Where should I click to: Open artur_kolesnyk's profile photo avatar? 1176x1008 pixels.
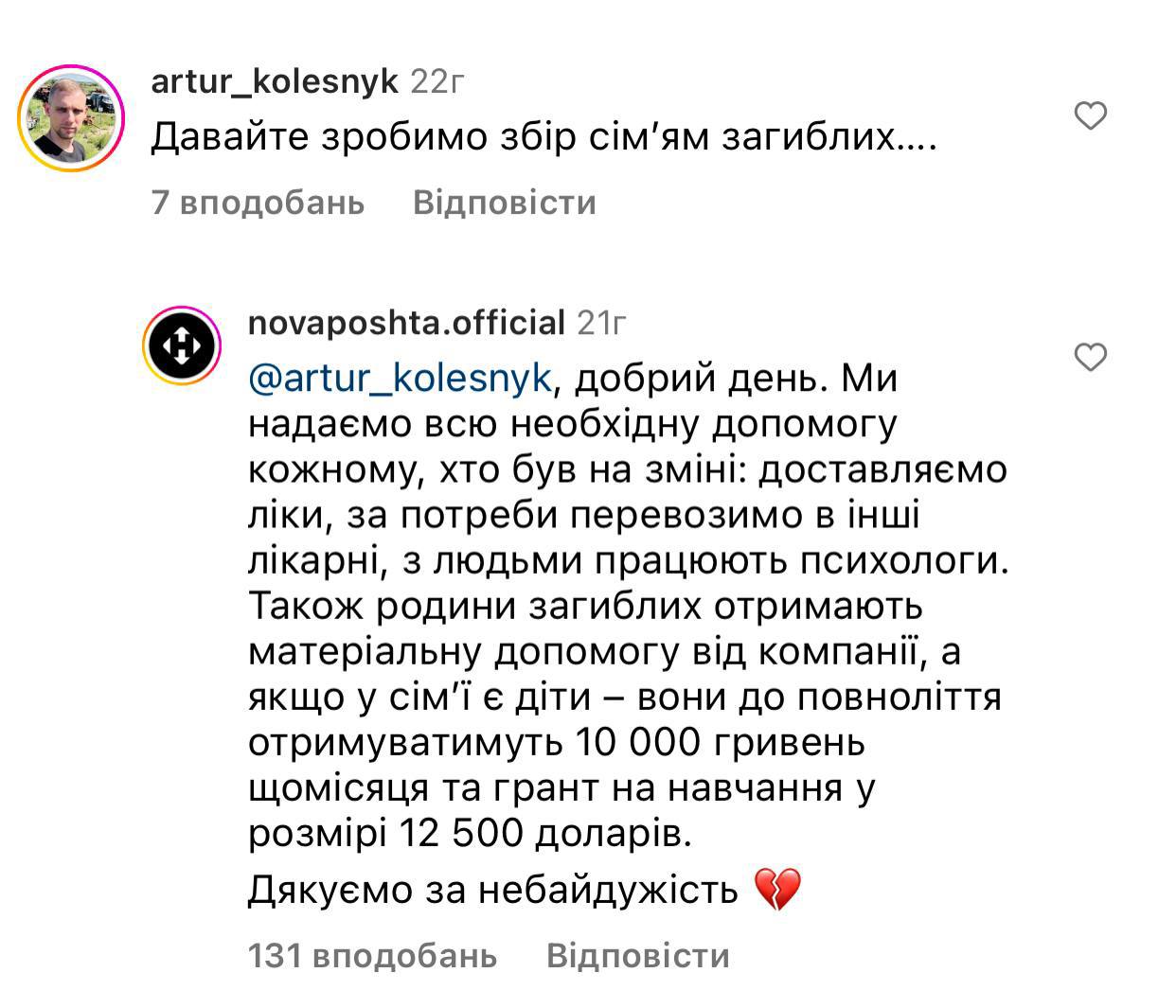click(x=66, y=118)
